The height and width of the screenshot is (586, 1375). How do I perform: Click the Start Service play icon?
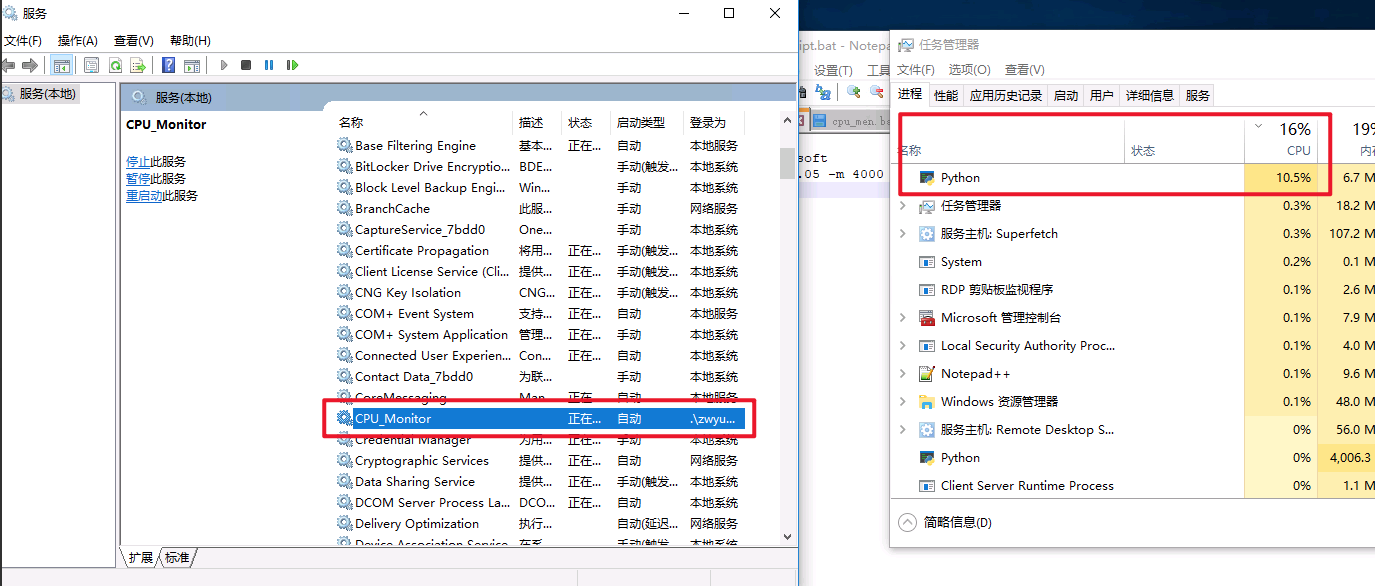click(x=224, y=65)
